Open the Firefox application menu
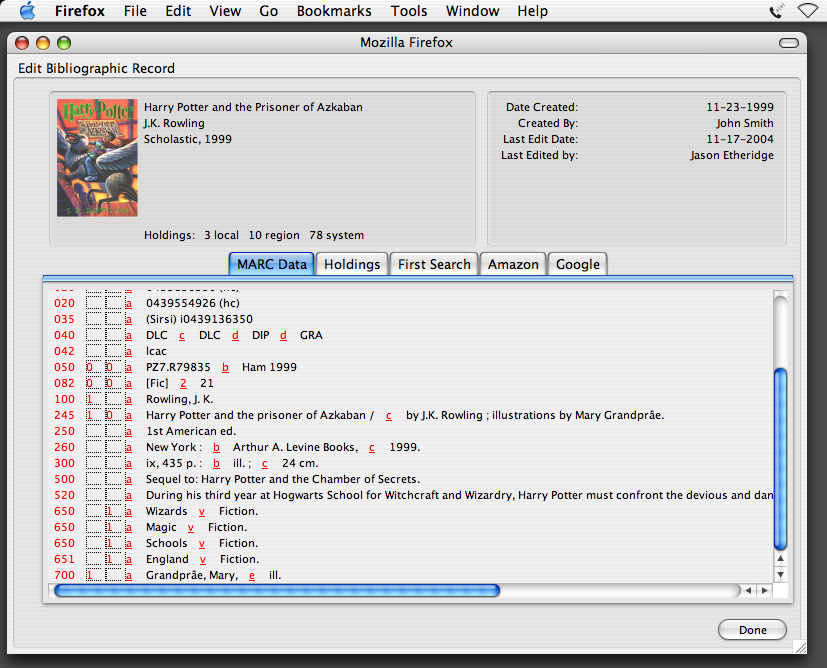 (80, 11)
